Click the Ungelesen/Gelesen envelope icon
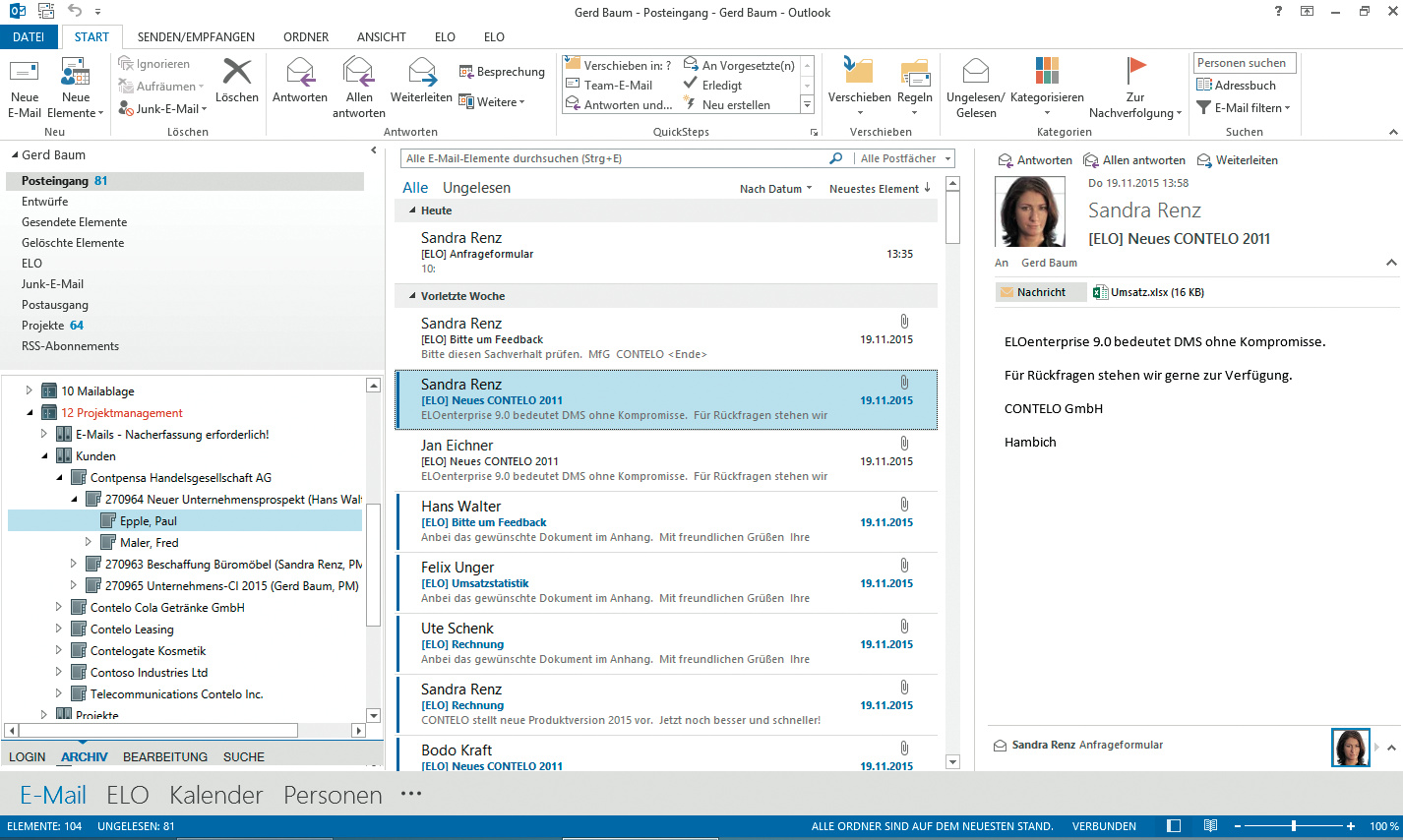Viewport: 1403px width, 840px height. click(975, 73)
